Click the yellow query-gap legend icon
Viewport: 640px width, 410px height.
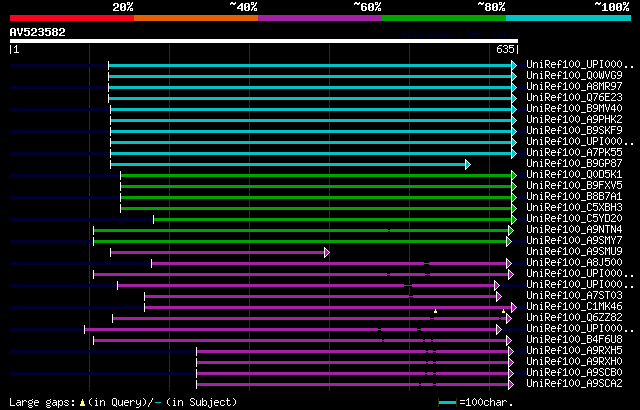[x=82, y=403]
